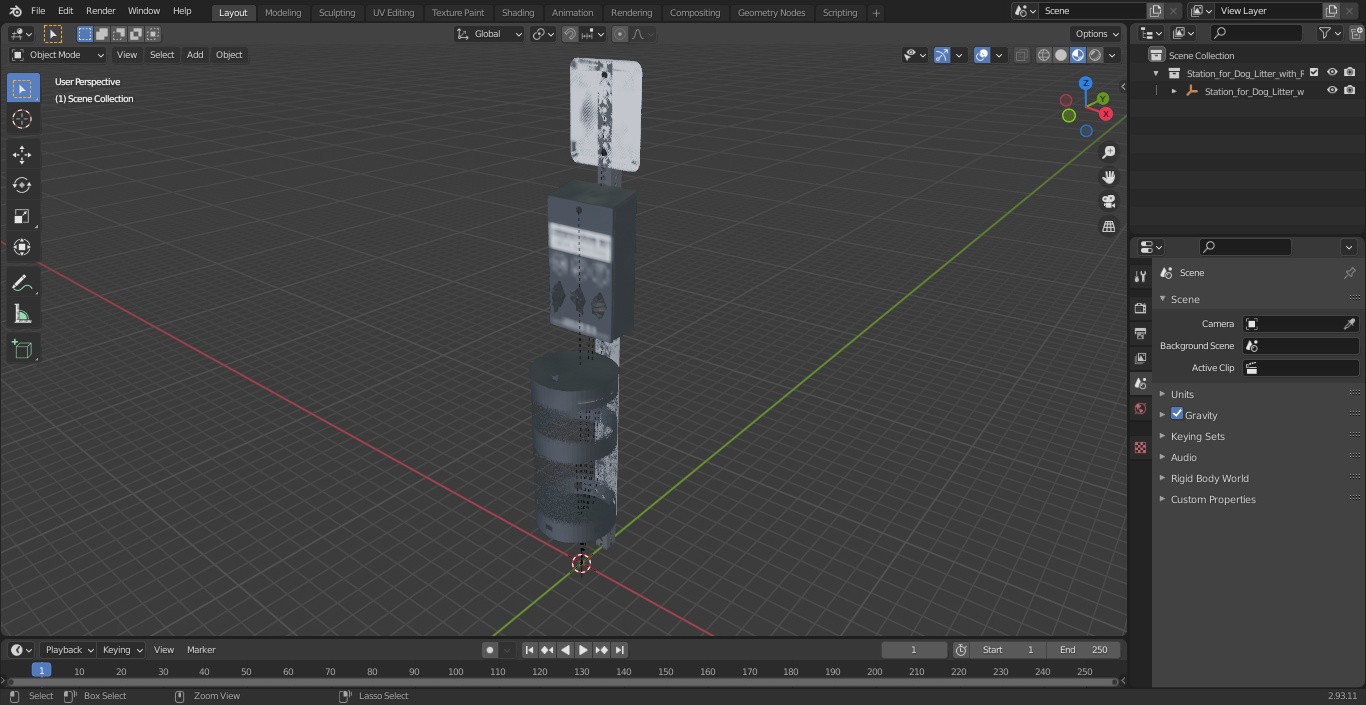Open the World properties tab
The width and height of the screenshot is (1366, 705).
coord(1140,408)
